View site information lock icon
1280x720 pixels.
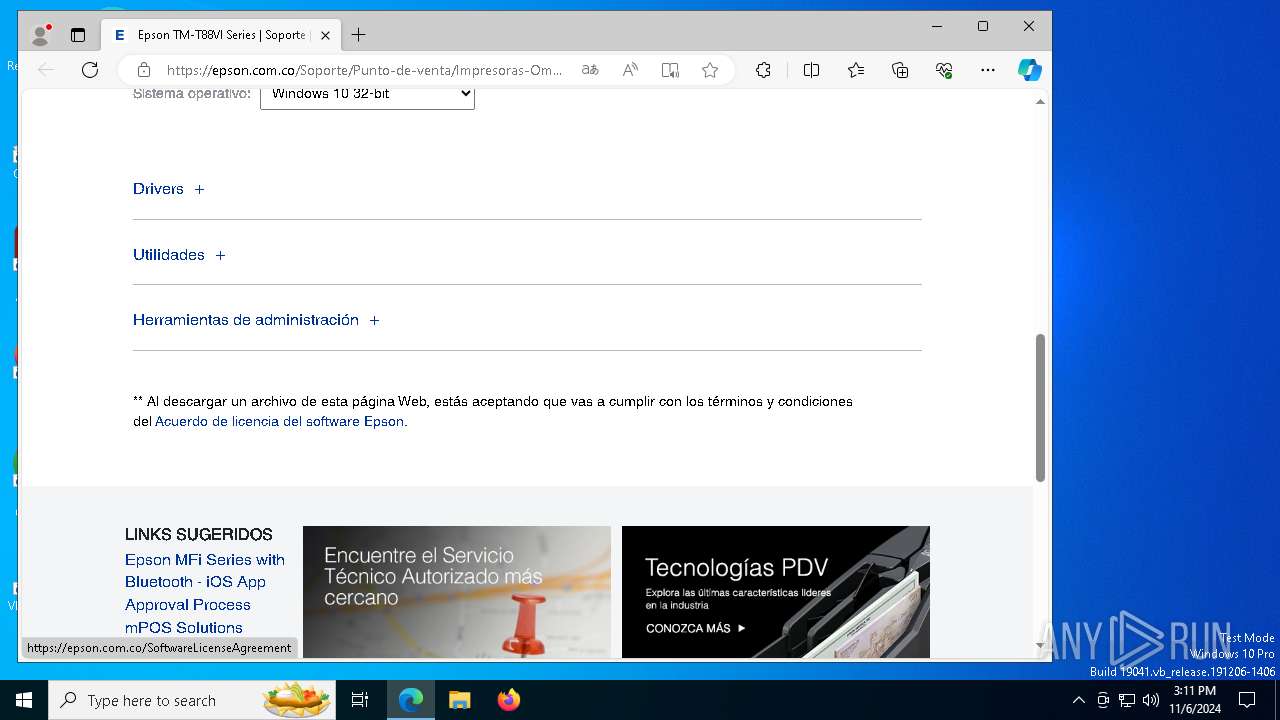(x=144, y=70)
